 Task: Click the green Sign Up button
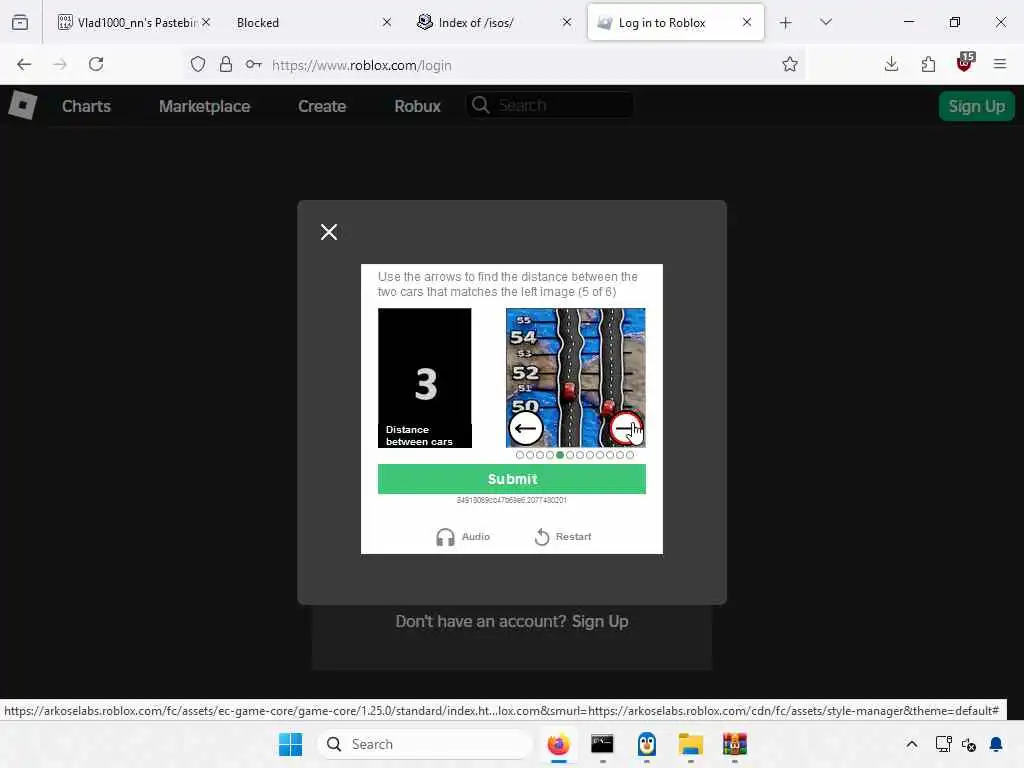976,106
